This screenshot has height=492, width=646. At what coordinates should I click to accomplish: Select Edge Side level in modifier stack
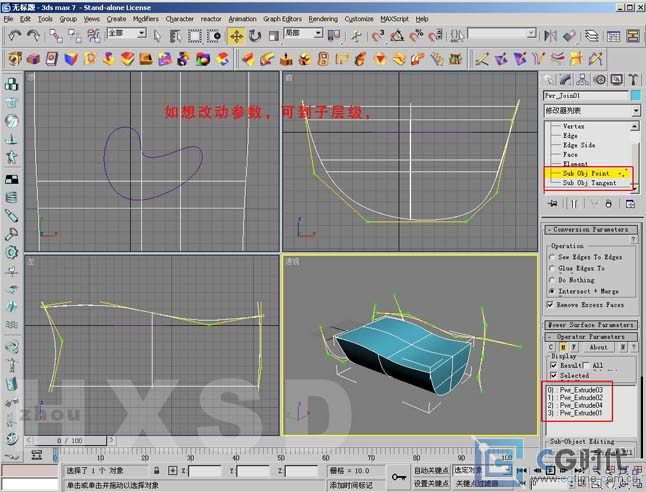pyautogui.click(x=579, y=145)
